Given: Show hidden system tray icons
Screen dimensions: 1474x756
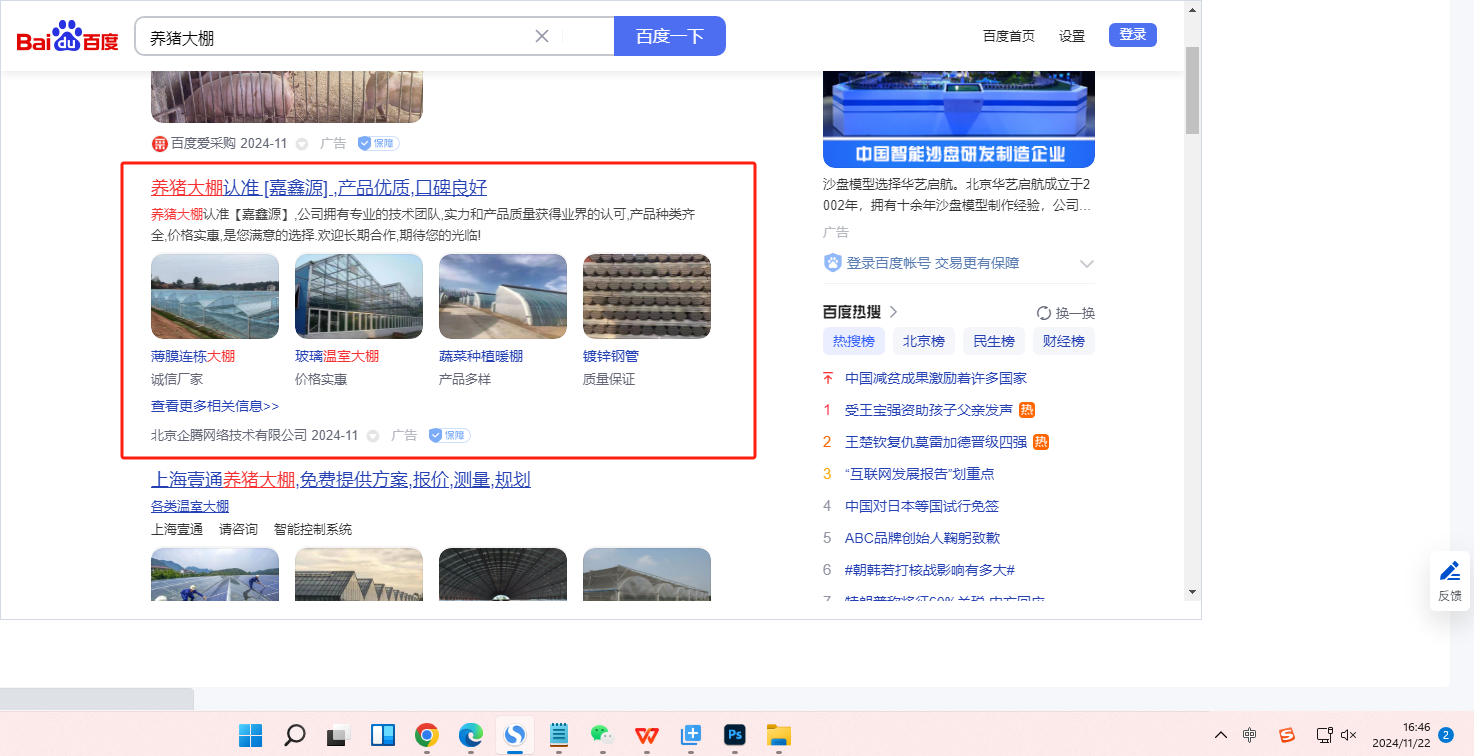Looking at the screenshot, I should [1220, 735].
